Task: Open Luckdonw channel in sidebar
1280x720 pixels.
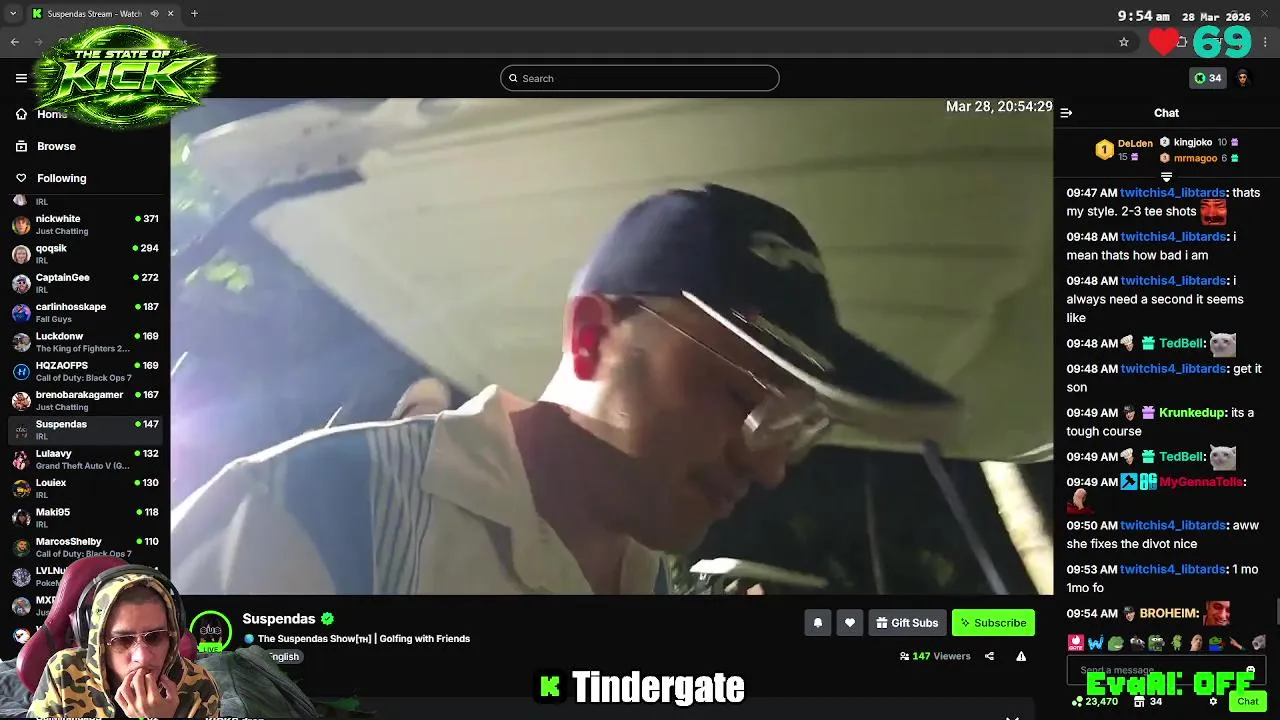Action: [85, 342]
